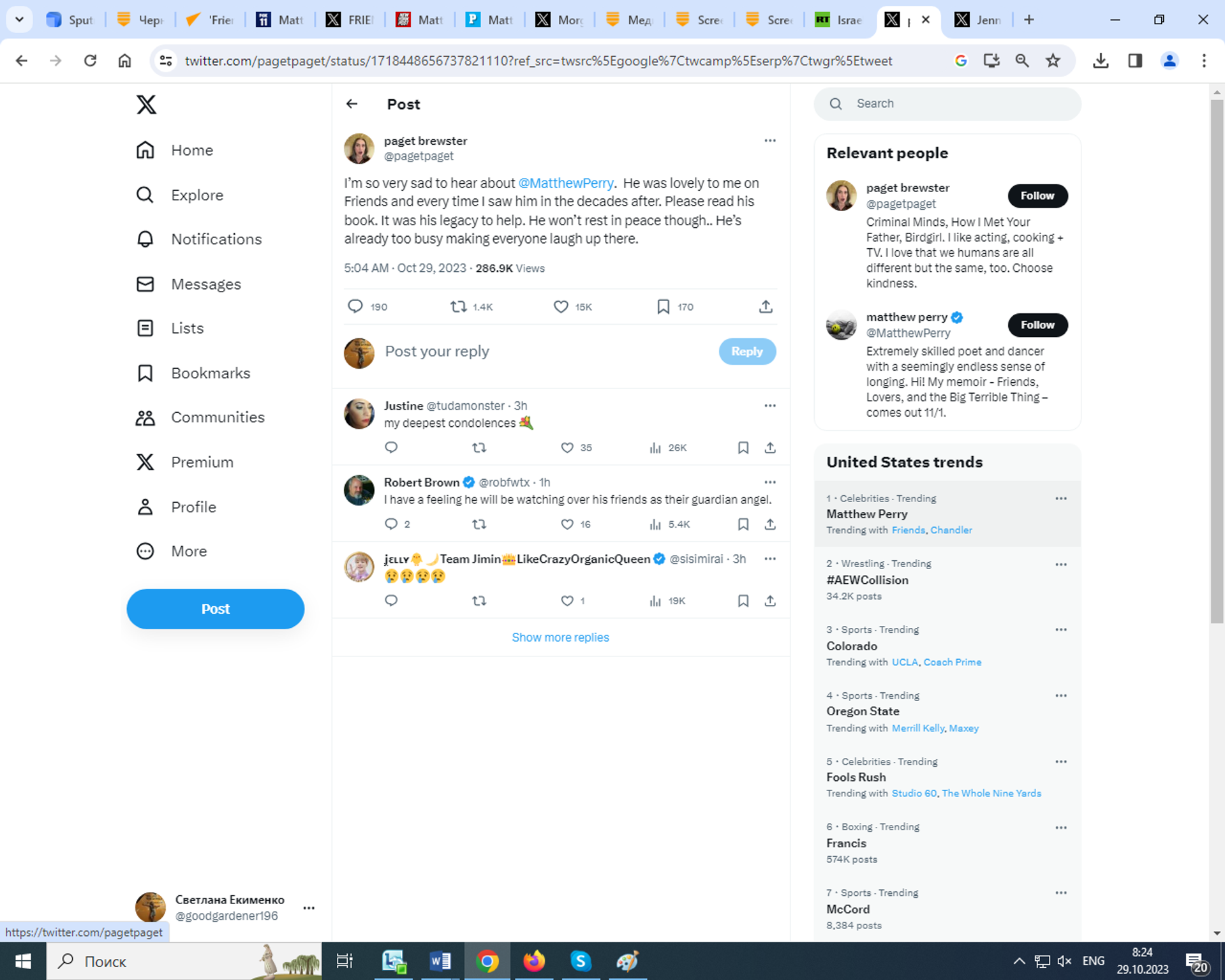Follow matthew perry in Relevant people
Image resolution: width=1225 pixels, height=980 pixels.
[x=1037, y=325]
